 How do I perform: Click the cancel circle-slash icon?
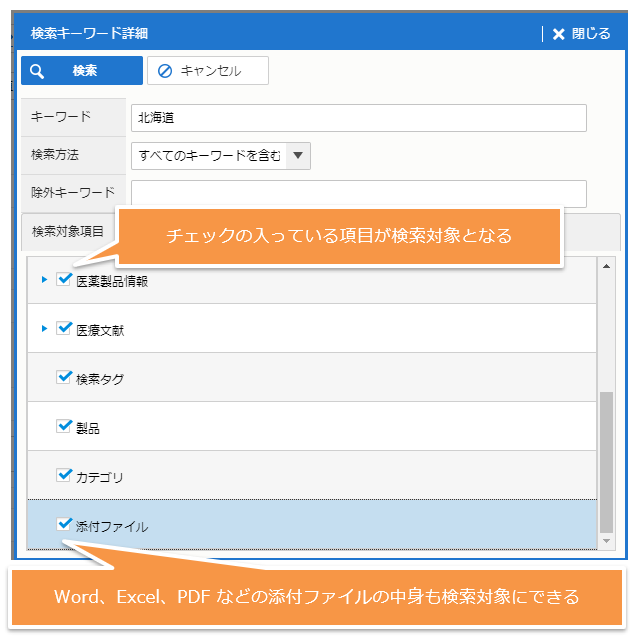pos(165,71)
